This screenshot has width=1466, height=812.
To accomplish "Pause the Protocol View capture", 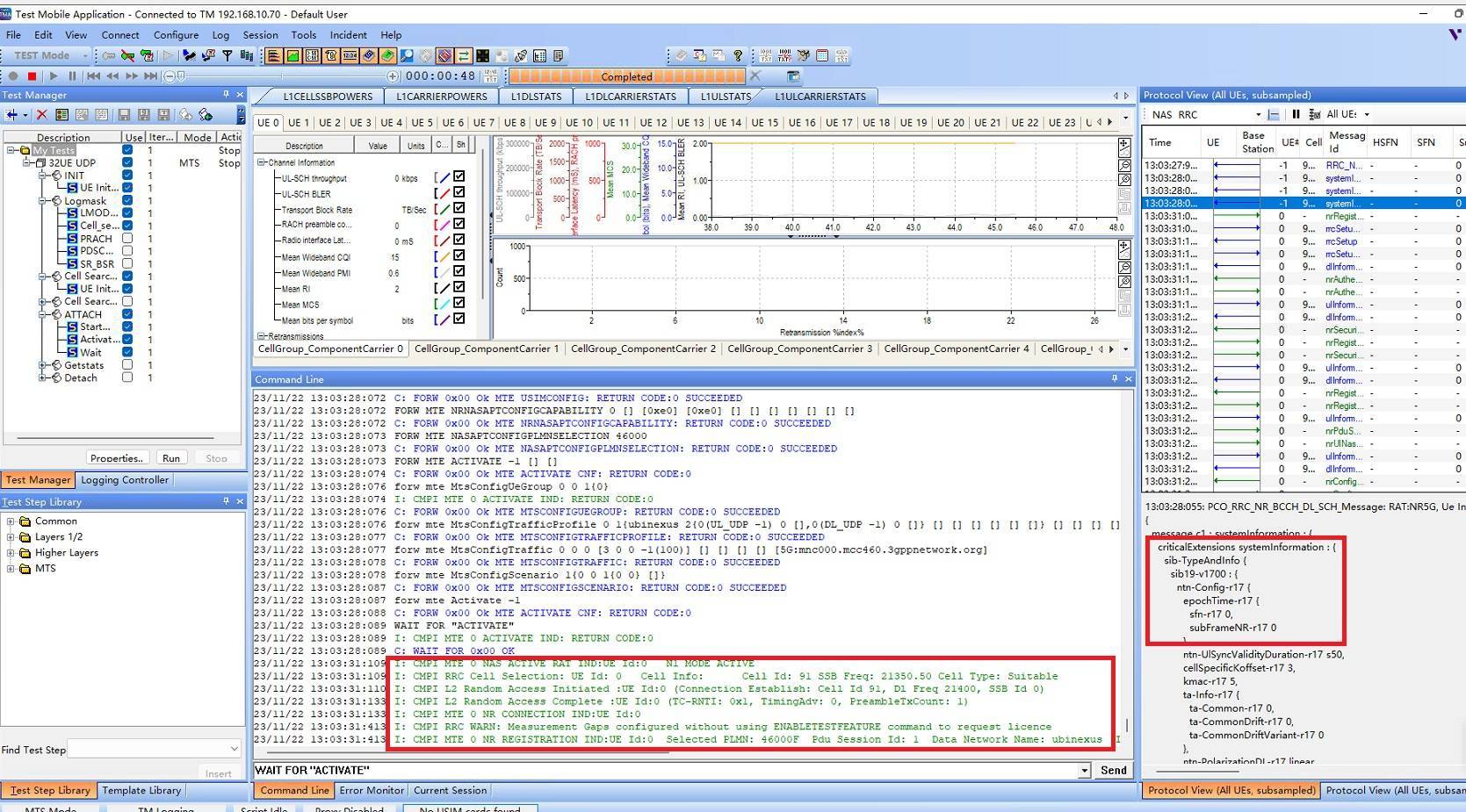I will (1296, 114).
